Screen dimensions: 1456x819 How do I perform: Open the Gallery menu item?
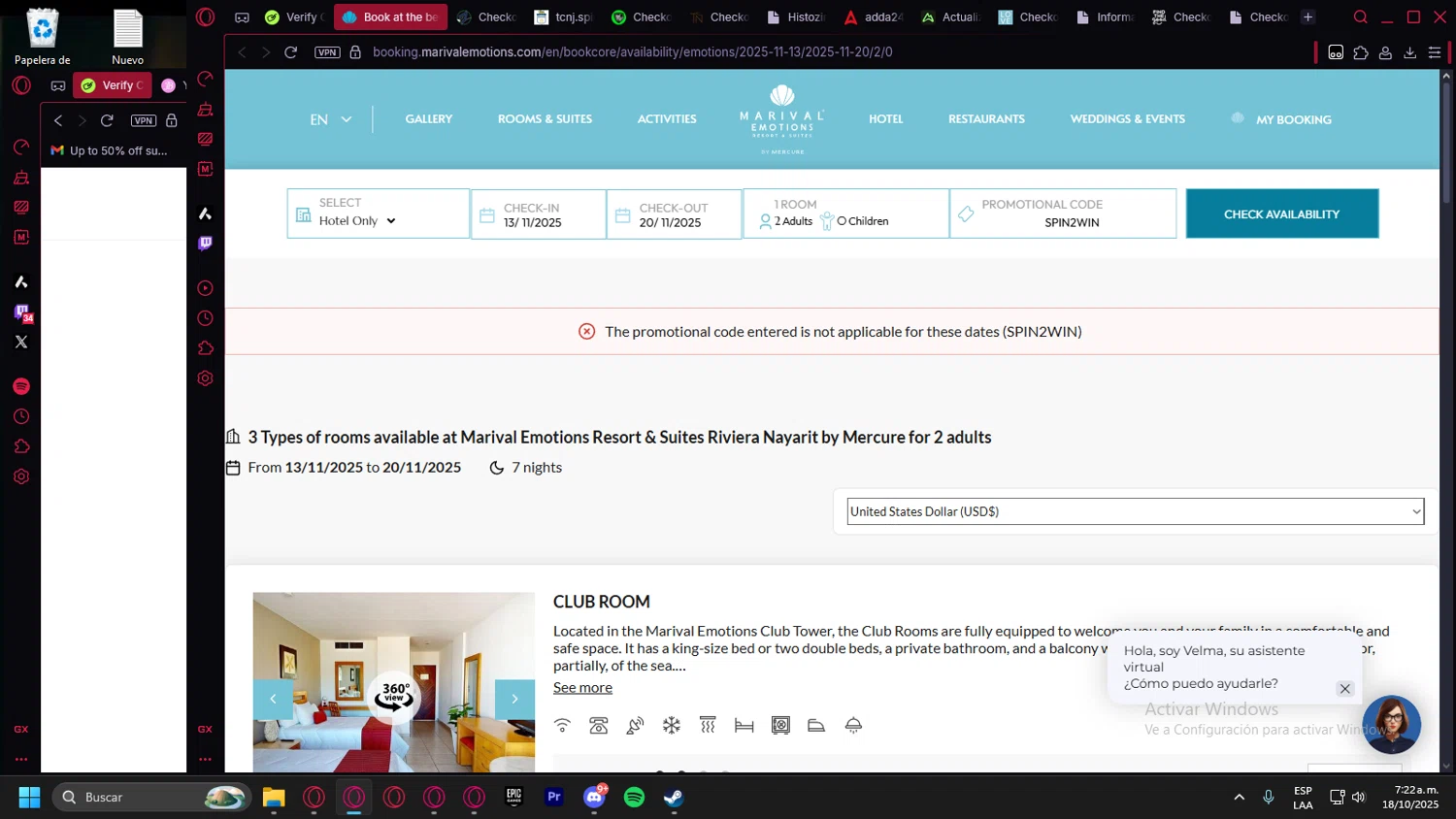click(429, 119)
